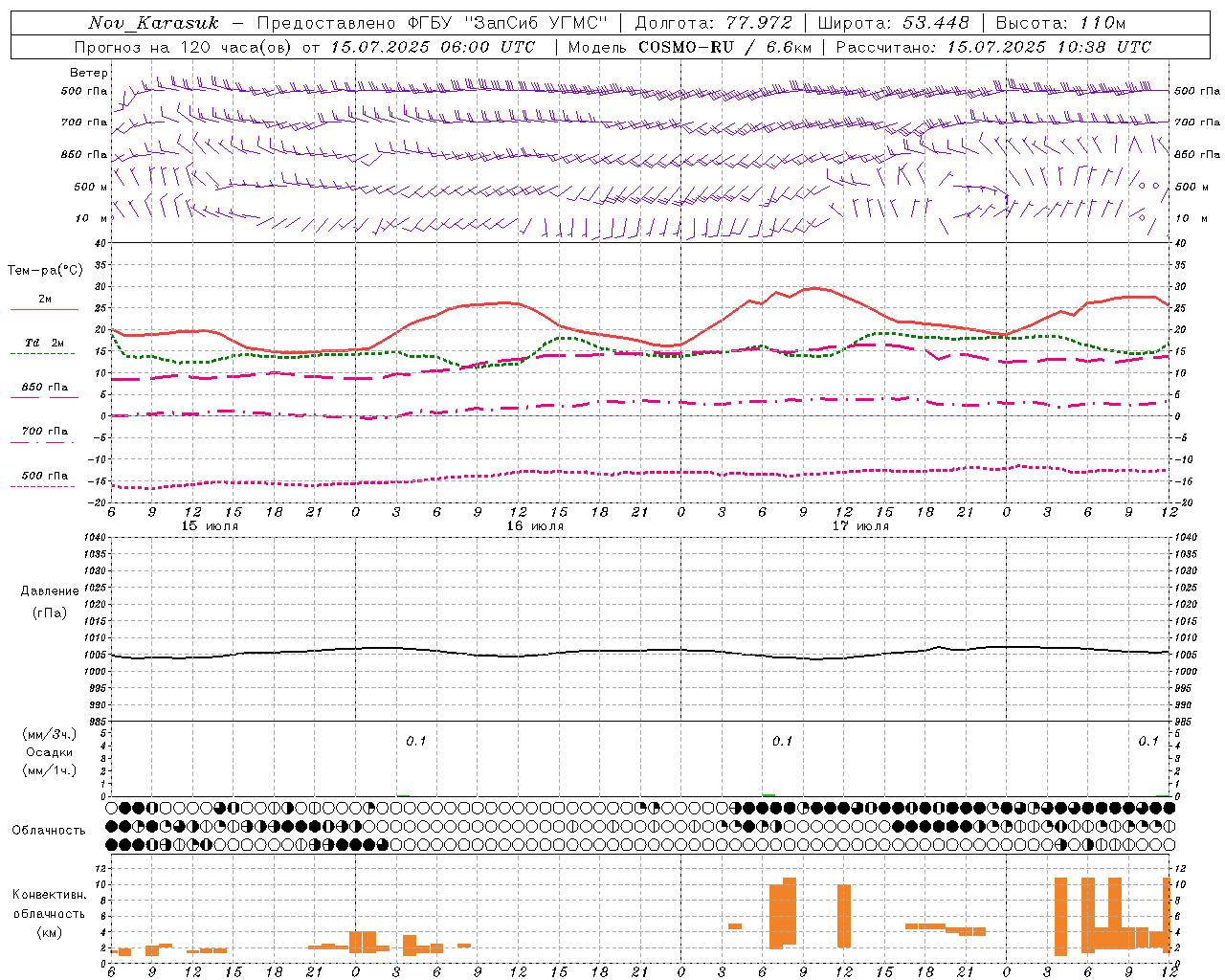Click the Осадки panel label
The width and height of the screenshot is (1225, 980).
50,752
